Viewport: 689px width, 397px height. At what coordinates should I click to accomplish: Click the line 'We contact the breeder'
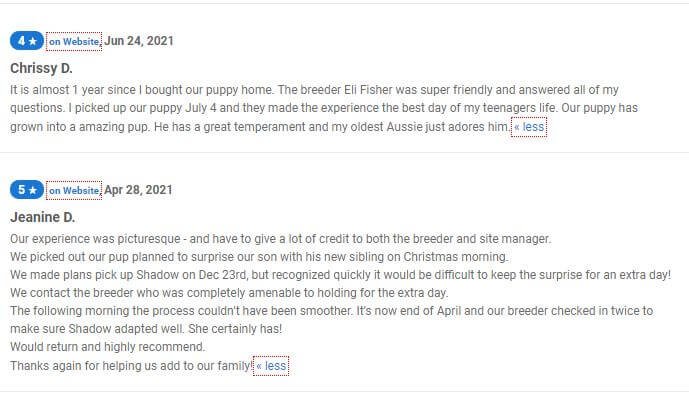(x=229, y=293)
